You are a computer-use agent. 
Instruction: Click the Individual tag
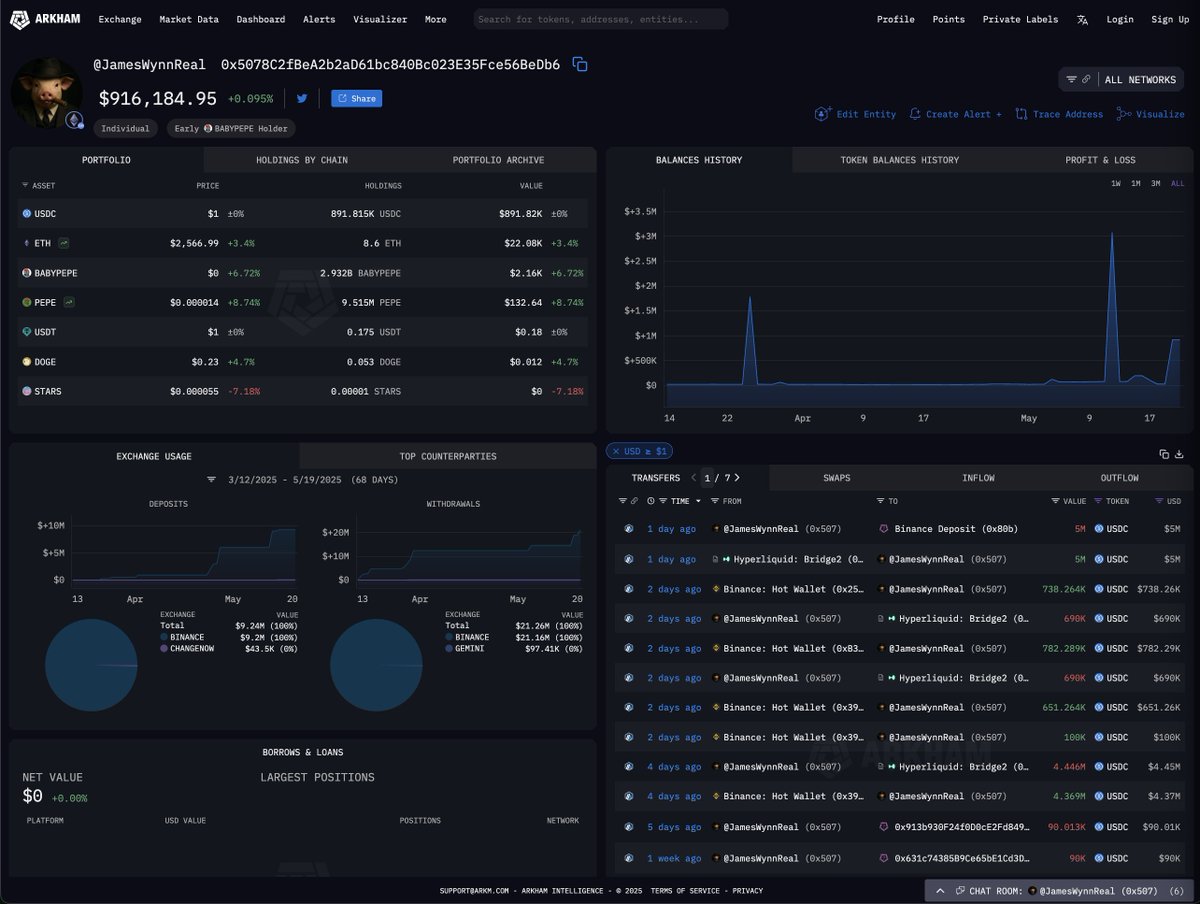(x=125, y=128)
